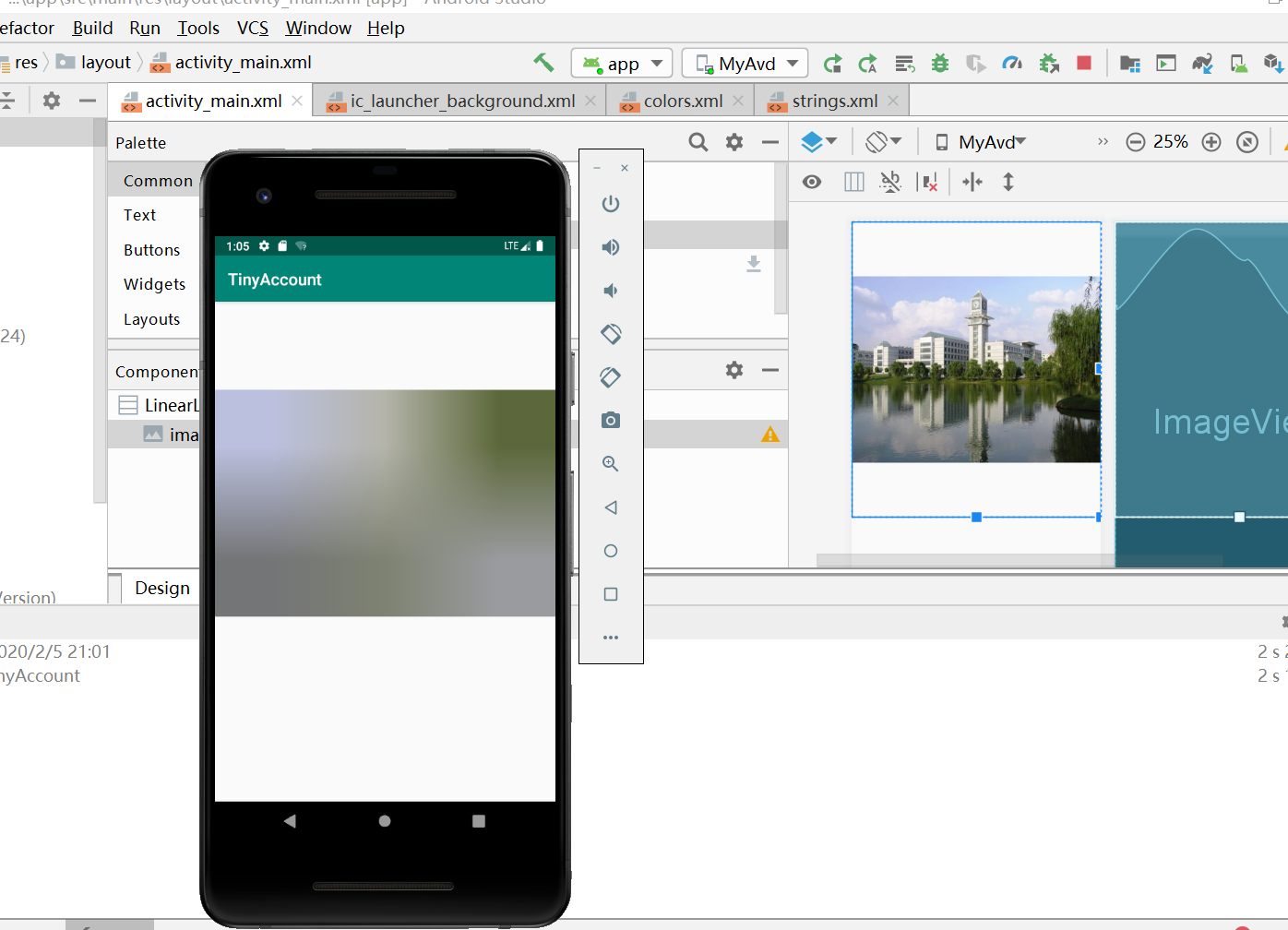1288x930 pixels.
Task: Tap the phone's home navigation circle
Action: 385,821
